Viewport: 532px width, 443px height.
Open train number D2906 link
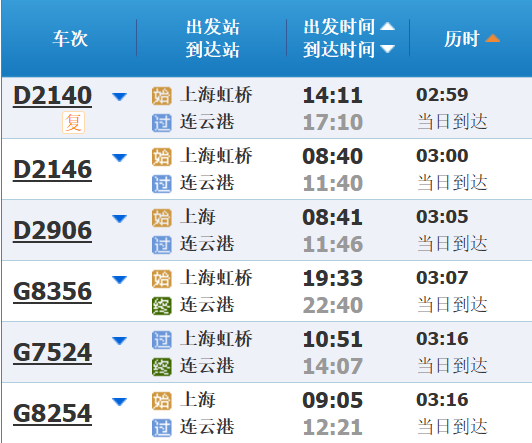click(53, 230)
